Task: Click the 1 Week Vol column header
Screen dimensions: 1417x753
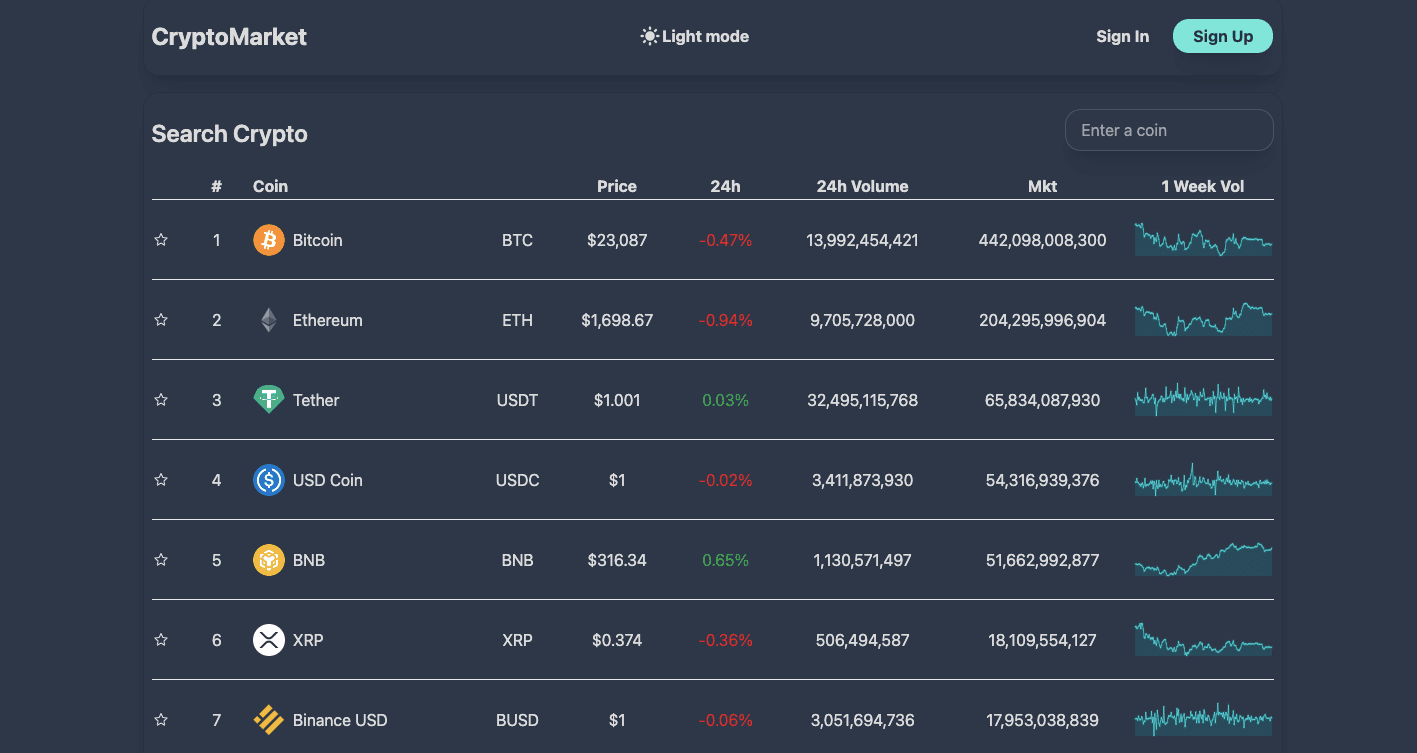Action: [1203, 186]
